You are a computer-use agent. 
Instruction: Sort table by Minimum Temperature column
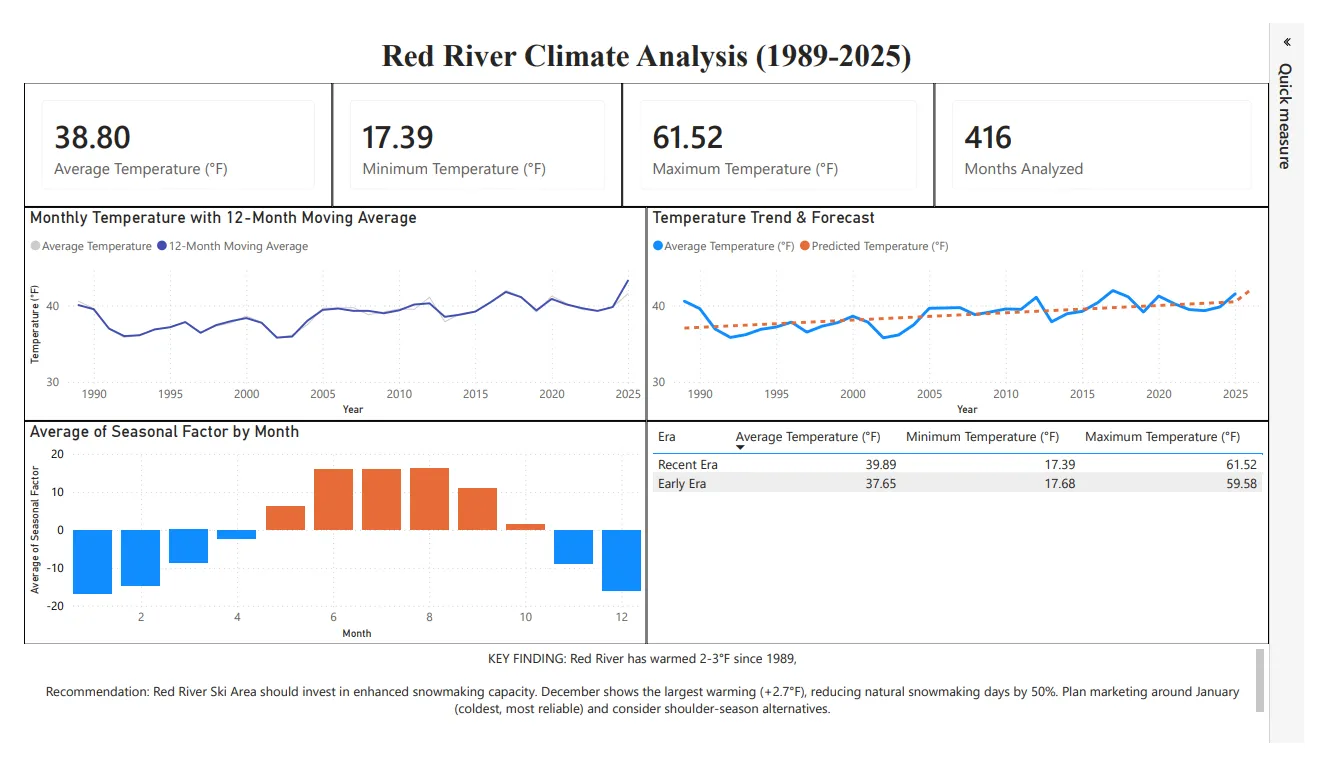pos(982,437)
